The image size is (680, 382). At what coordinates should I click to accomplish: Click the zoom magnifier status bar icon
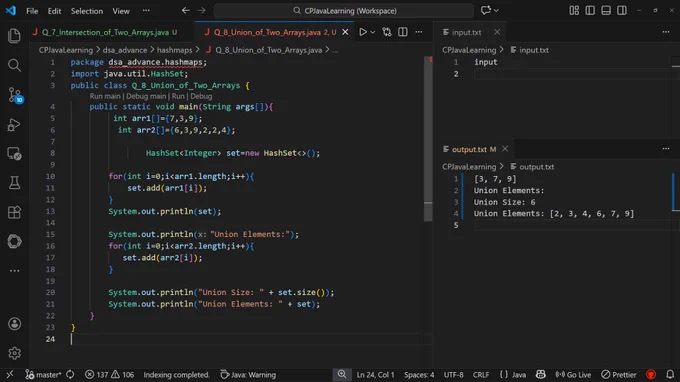(342, 375)
